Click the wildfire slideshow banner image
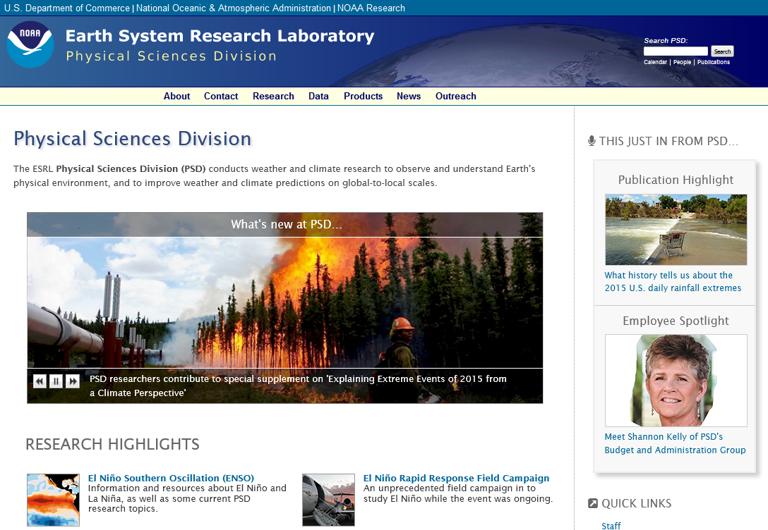The image size is (768, 530). (x=284, y=300)
